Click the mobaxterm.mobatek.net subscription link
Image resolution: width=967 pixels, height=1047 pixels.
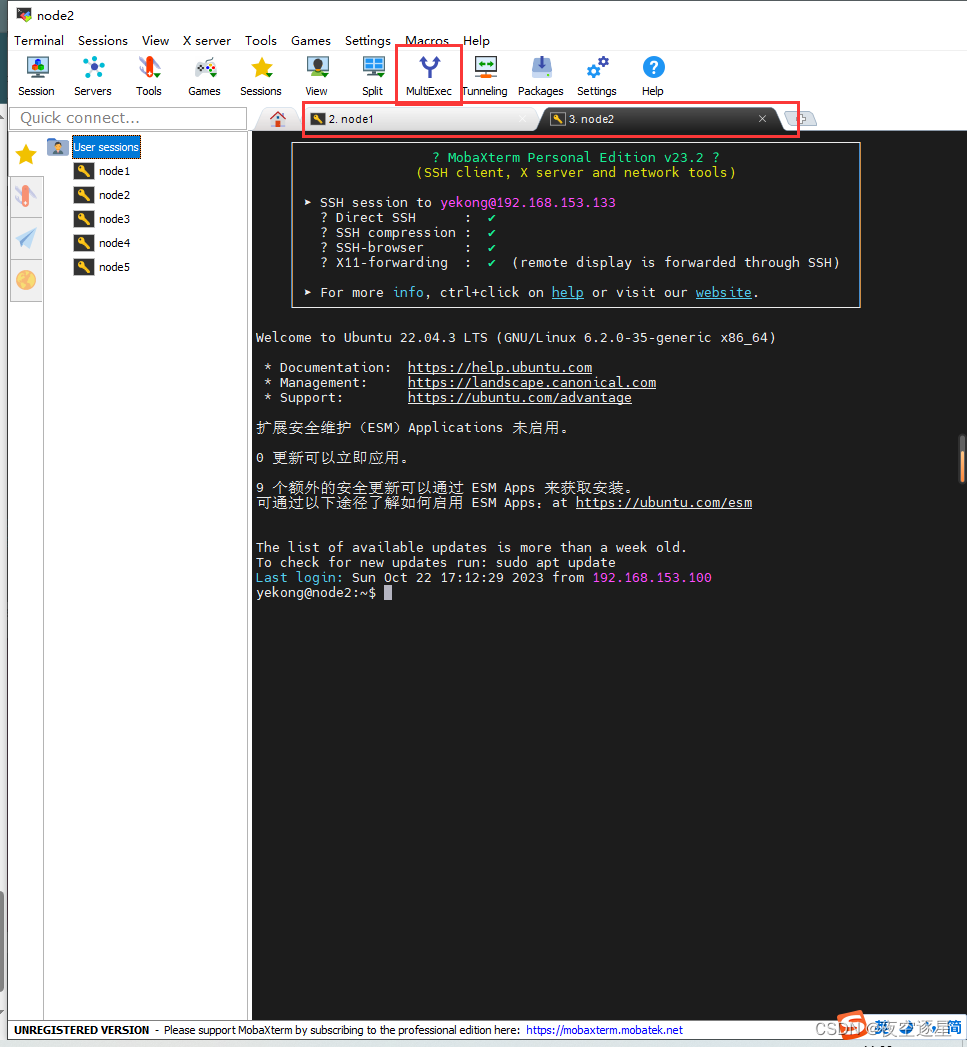[x=604, y=1029]
